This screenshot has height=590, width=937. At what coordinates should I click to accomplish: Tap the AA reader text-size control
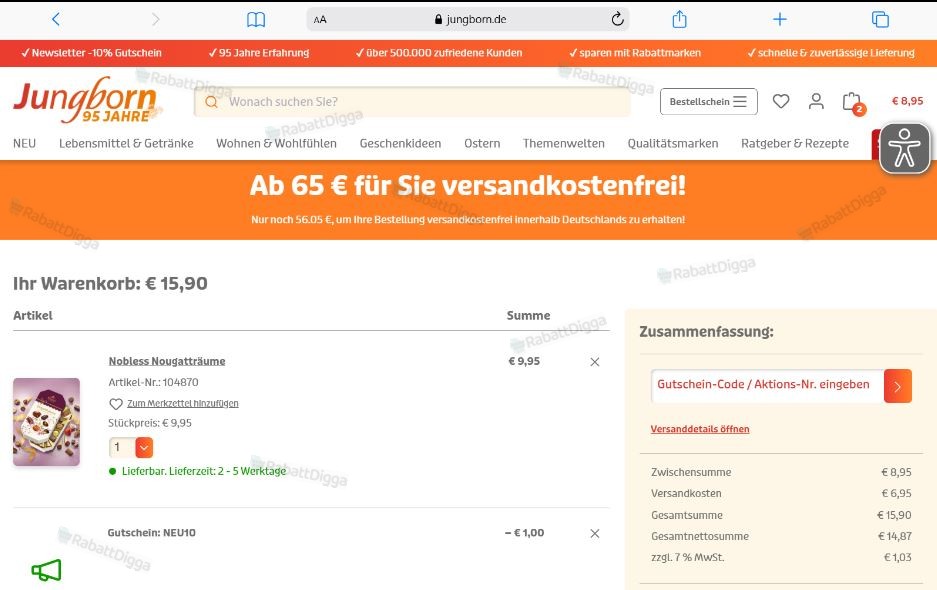(320, 20)
